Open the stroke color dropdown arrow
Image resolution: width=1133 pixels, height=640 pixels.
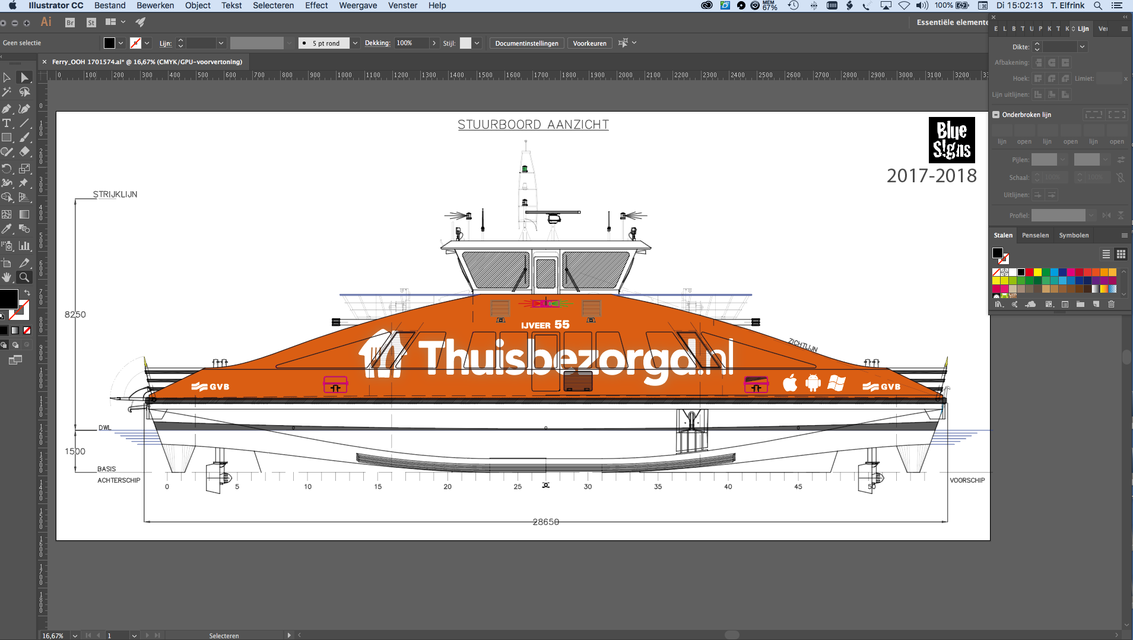pyautogui.click(x=147, y=43)
